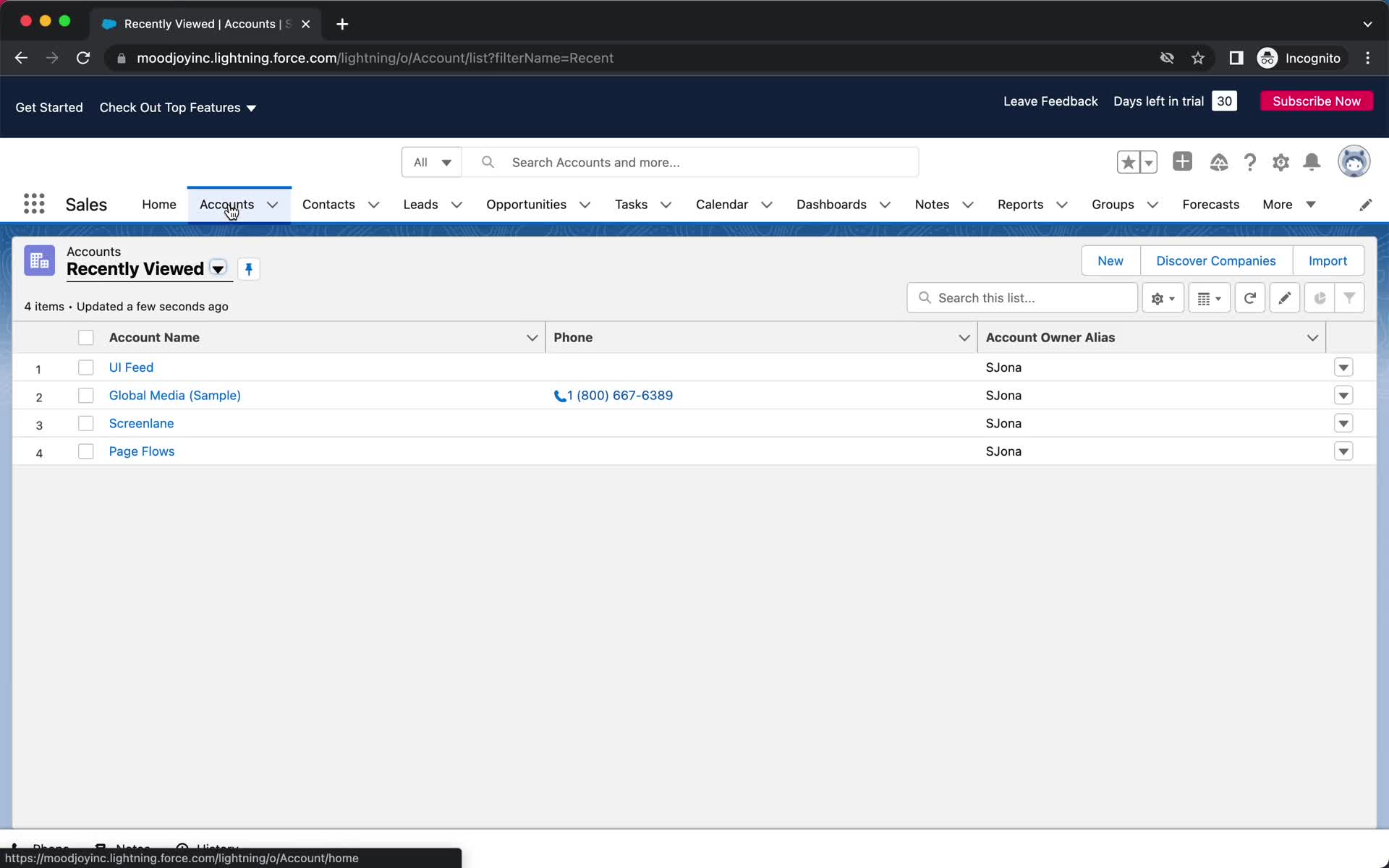This screenshot has height=868, width=1389.
Task: Open Chrome side panel icon
Action: (x=1236, y=58)
